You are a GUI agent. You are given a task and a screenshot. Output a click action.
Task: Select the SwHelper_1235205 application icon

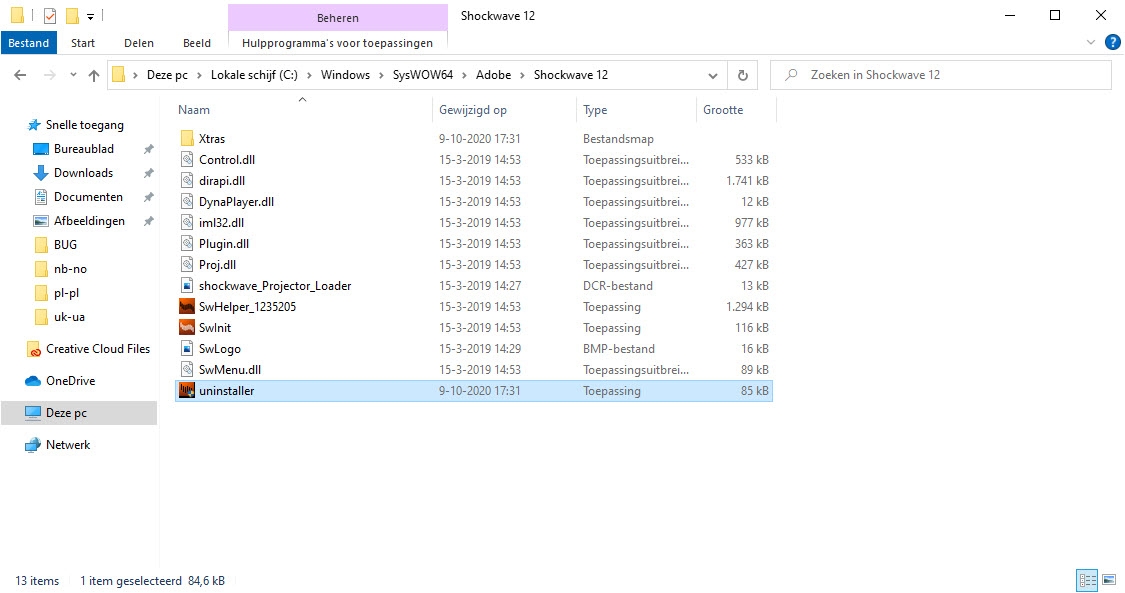[x=187, y=306]
